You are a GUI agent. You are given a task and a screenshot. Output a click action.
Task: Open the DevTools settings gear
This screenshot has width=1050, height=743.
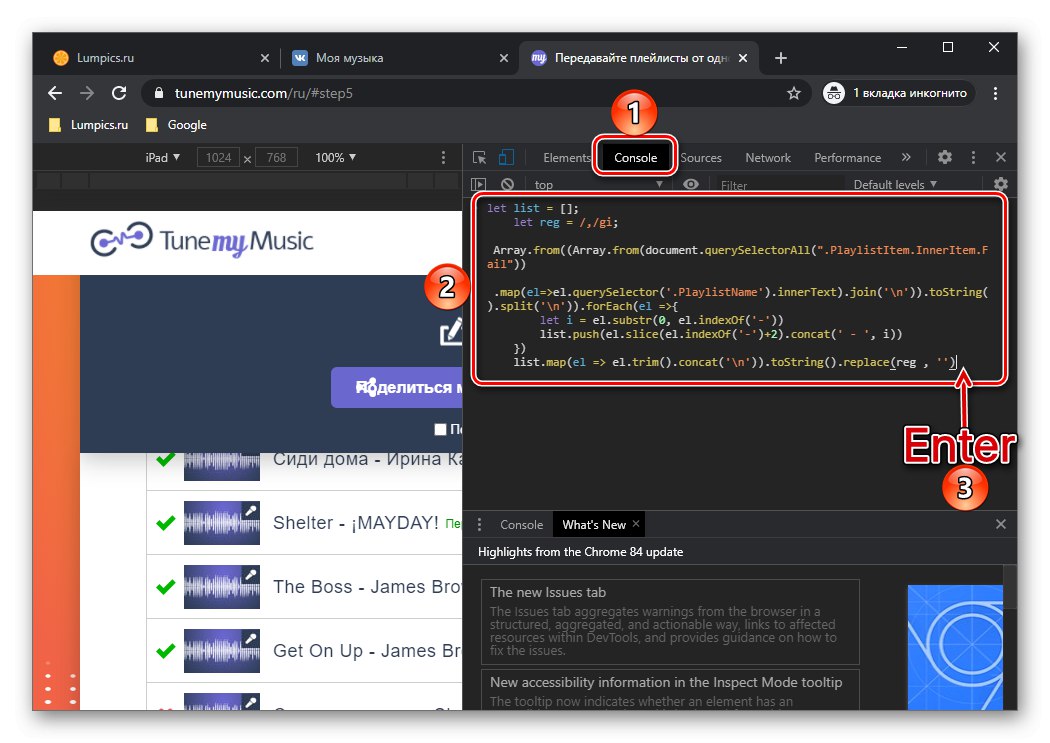pos(943,157)
